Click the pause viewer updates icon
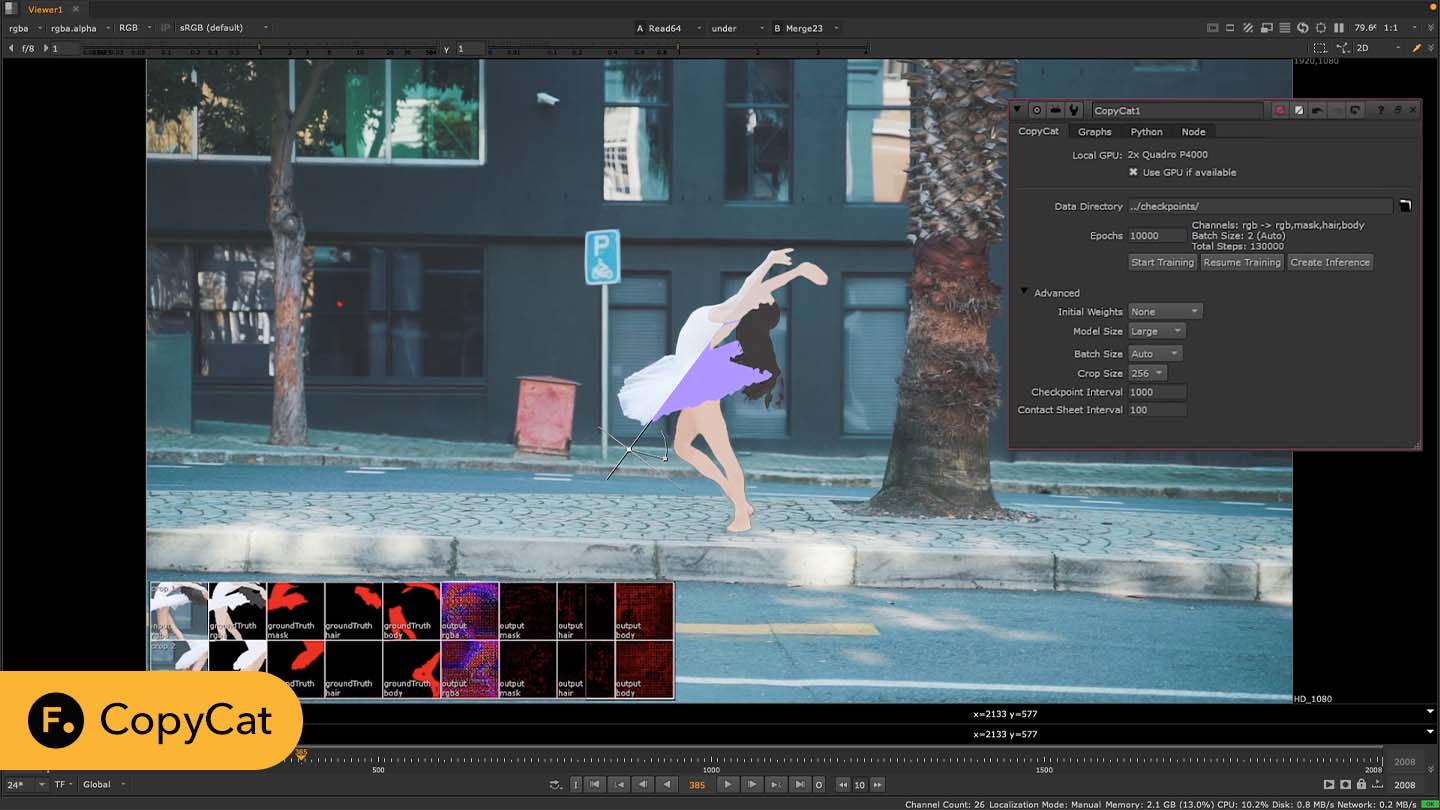 point(1339,28)
